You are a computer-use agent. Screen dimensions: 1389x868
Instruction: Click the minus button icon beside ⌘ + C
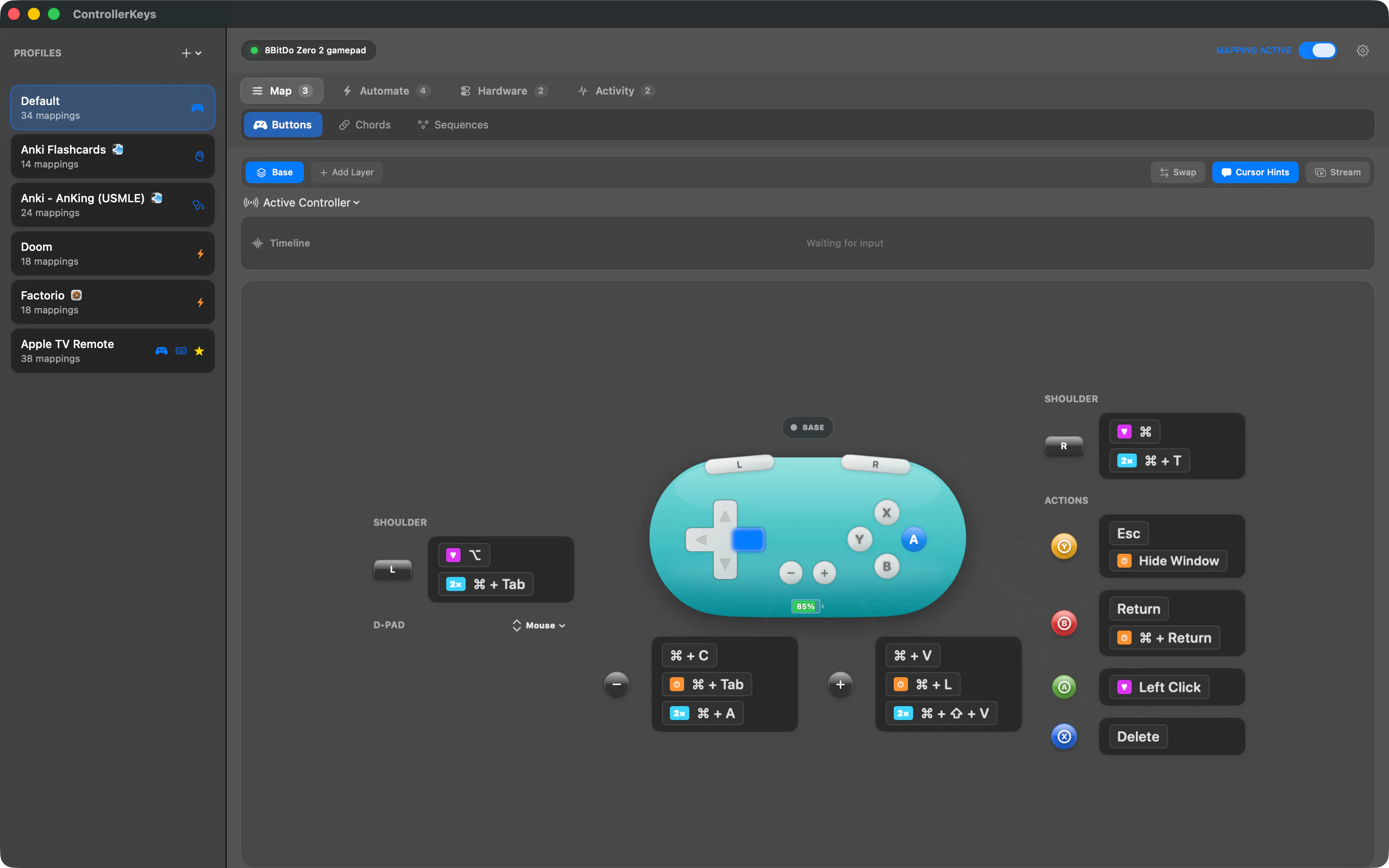[x=616, y=684]
